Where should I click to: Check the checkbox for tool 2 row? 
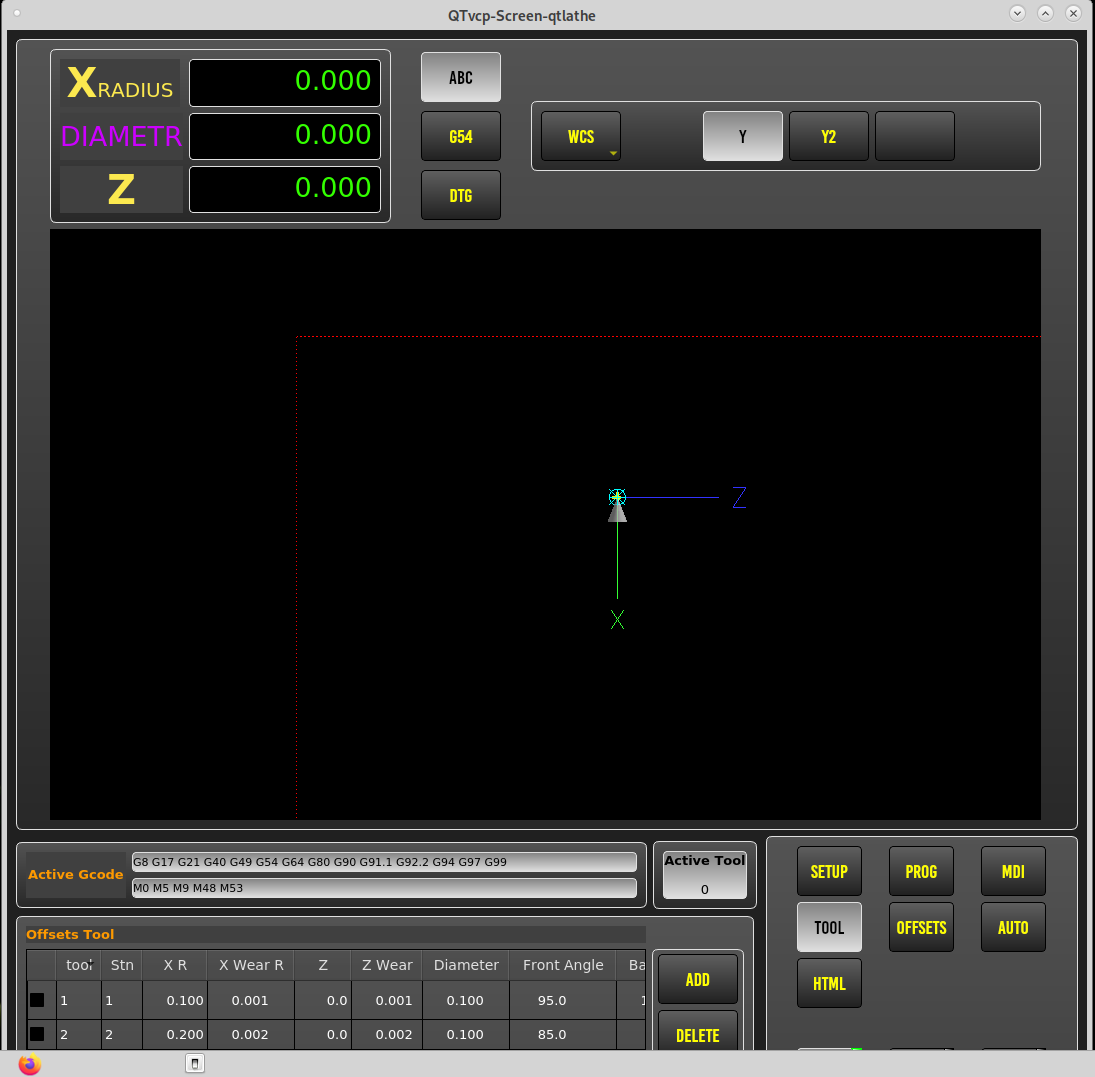[x=37, y=1034]
